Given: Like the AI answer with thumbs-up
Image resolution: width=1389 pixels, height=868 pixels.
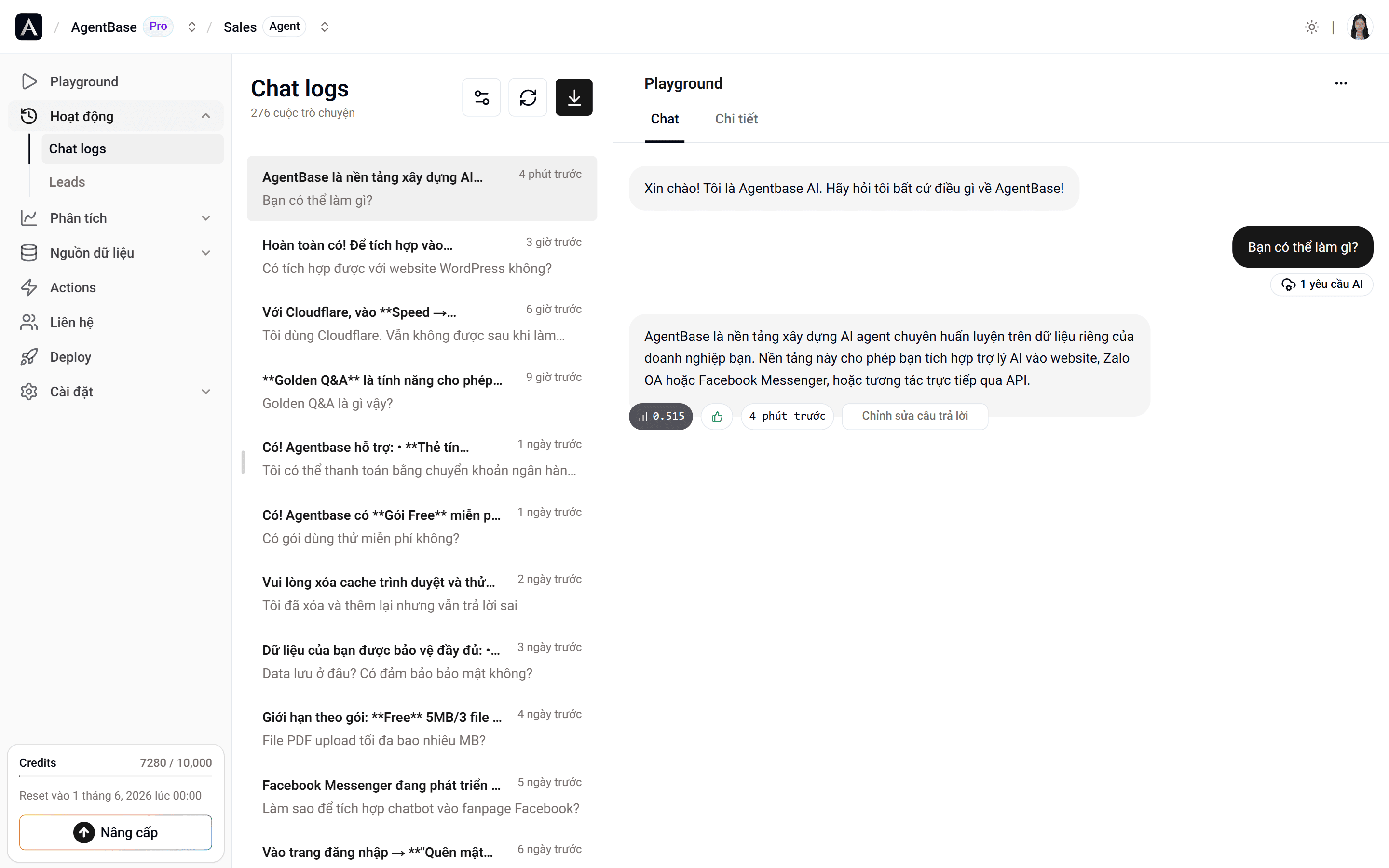Looking at the screenshot, I should pos(717,416).
